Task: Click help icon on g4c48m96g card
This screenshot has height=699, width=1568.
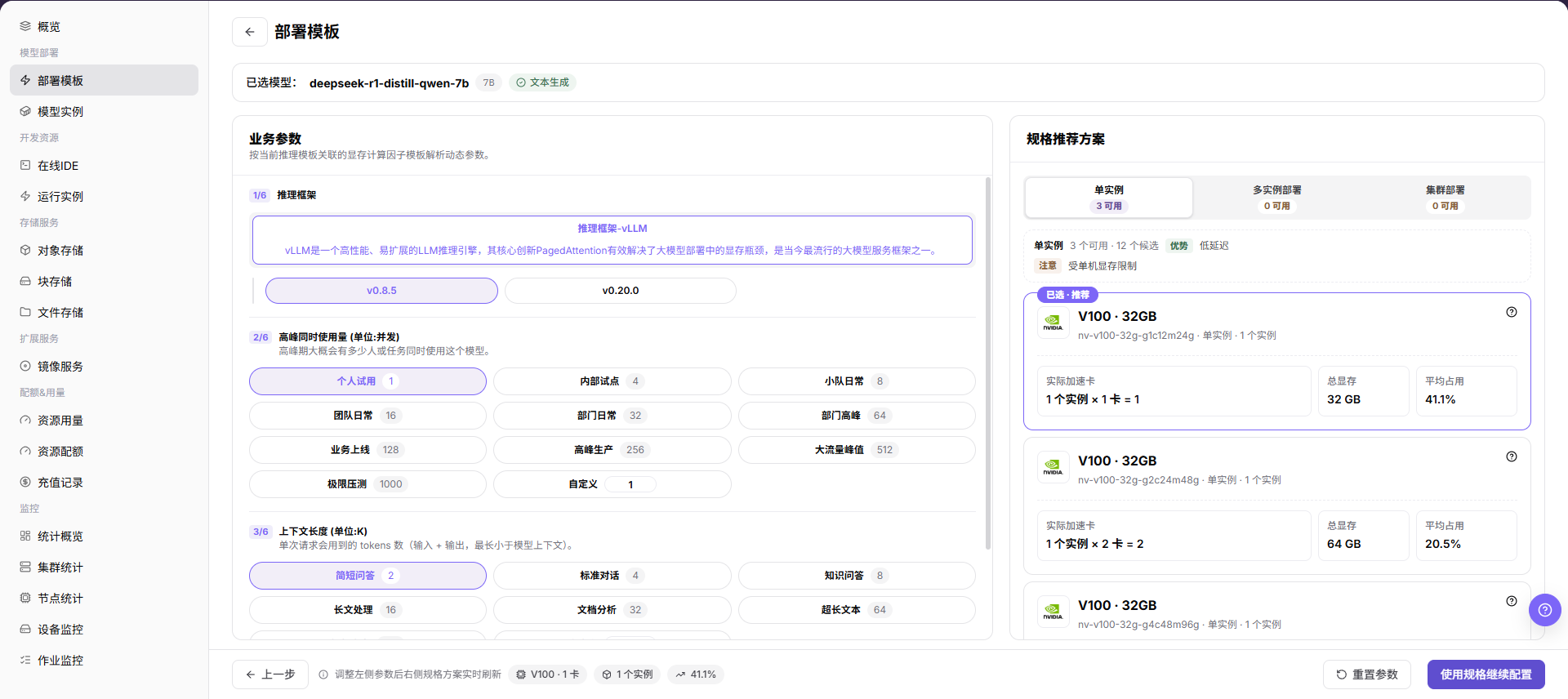Action: pyautogui.click(x=1512, y=601)
